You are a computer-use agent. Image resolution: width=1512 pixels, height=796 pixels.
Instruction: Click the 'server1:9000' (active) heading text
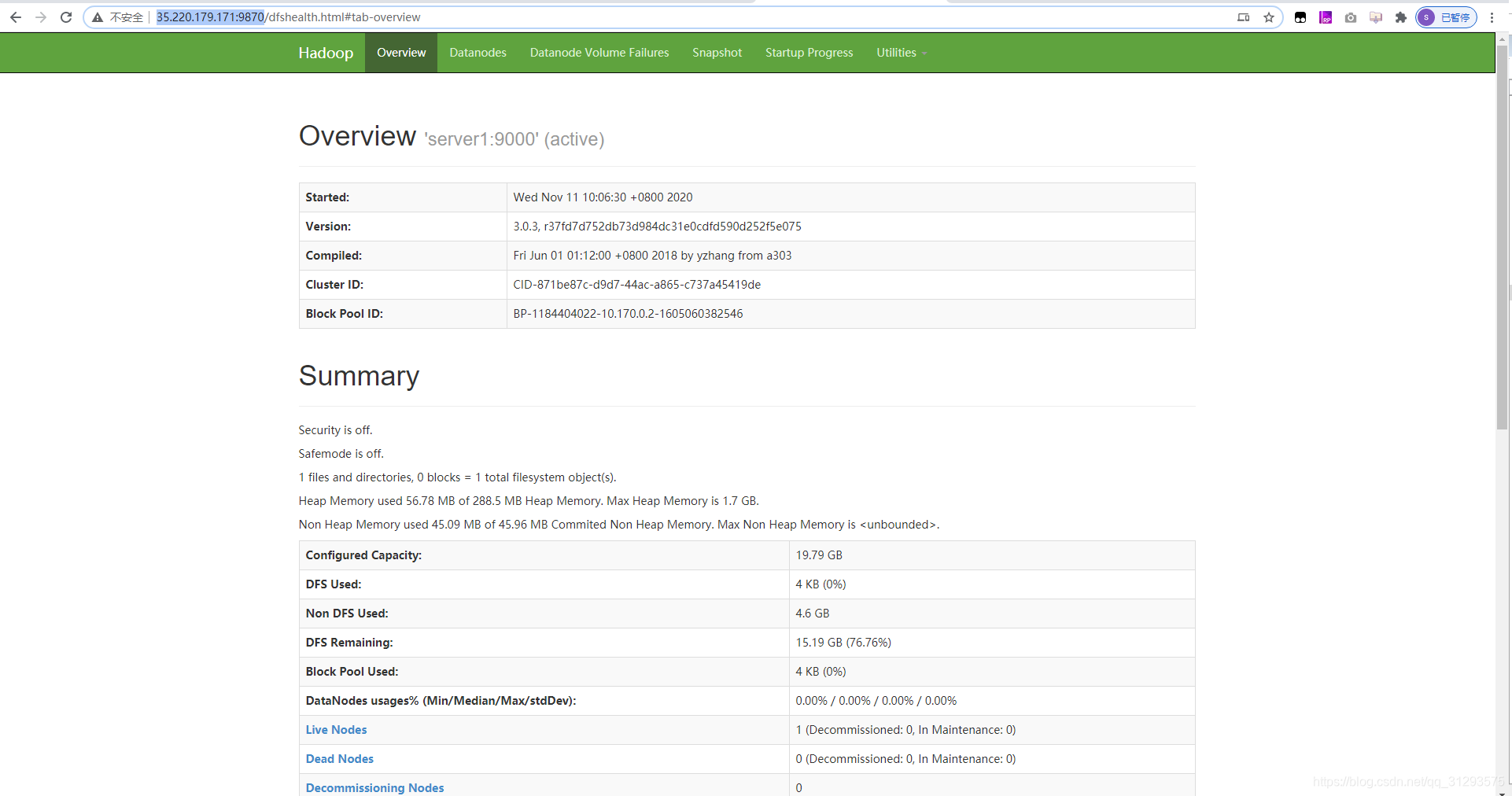point(514,139)
